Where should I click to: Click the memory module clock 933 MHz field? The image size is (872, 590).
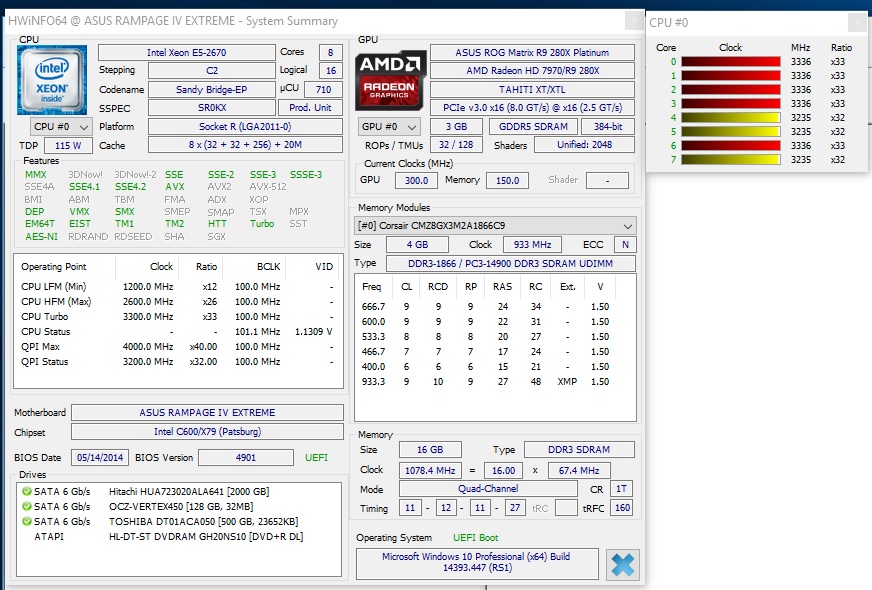click(532, 245)
